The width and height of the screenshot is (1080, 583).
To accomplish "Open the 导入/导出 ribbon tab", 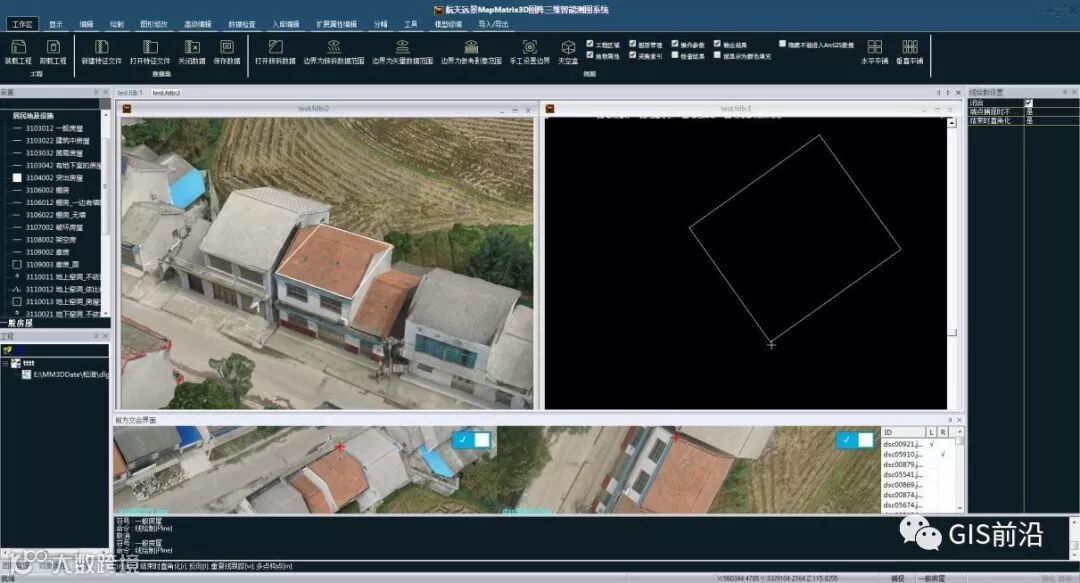I will [493, 24].
